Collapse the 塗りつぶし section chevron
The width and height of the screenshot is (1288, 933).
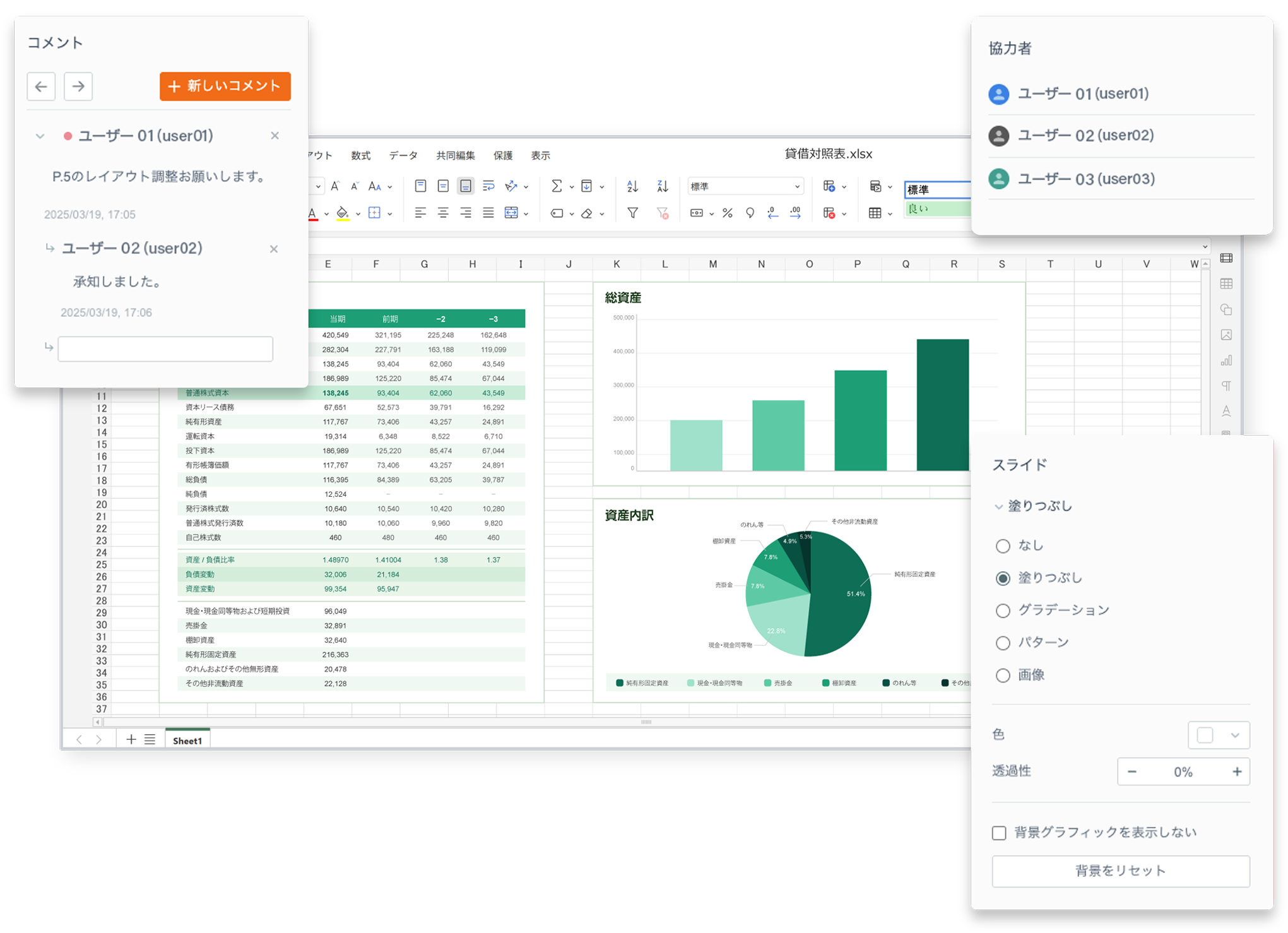pos(998,506)
